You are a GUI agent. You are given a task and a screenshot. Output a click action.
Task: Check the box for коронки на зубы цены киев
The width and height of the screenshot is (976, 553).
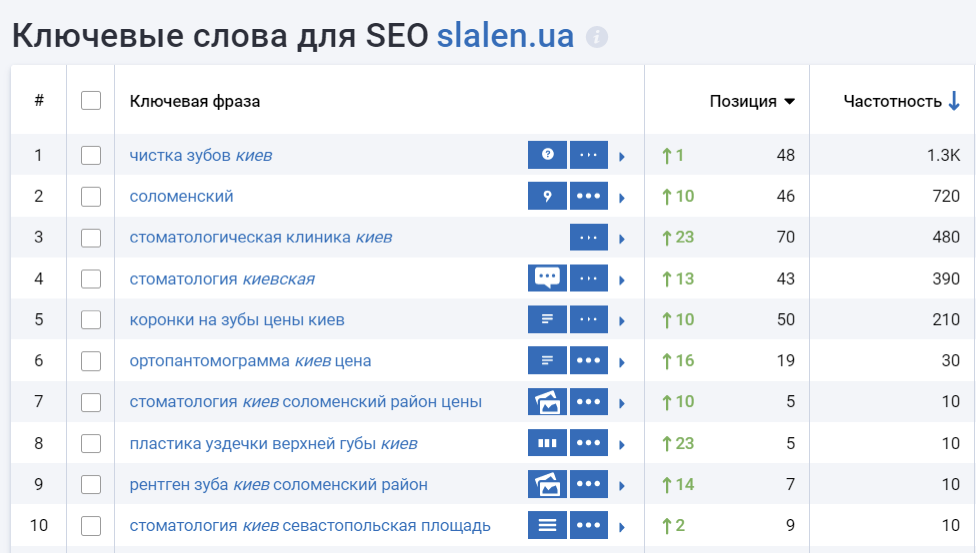91,319
